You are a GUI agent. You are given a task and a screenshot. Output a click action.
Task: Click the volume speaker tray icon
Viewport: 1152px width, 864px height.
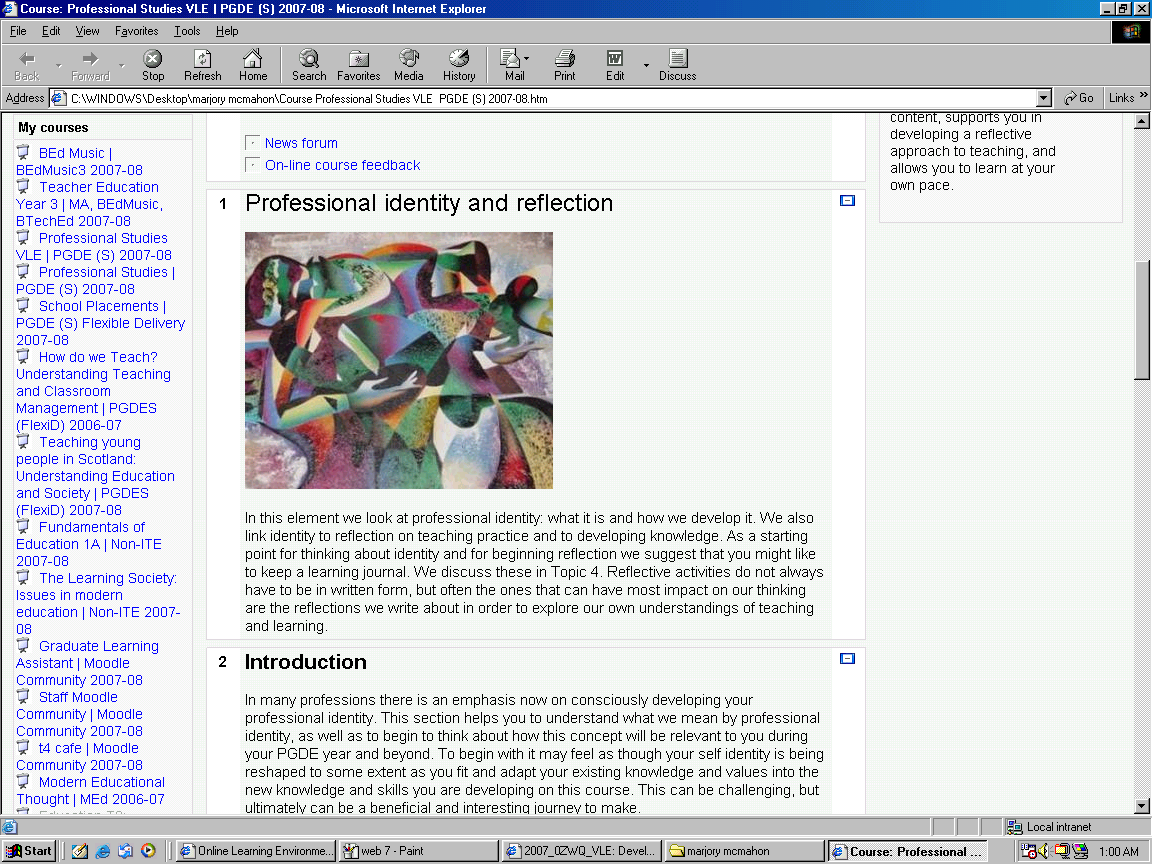[x=1044, y=851]
